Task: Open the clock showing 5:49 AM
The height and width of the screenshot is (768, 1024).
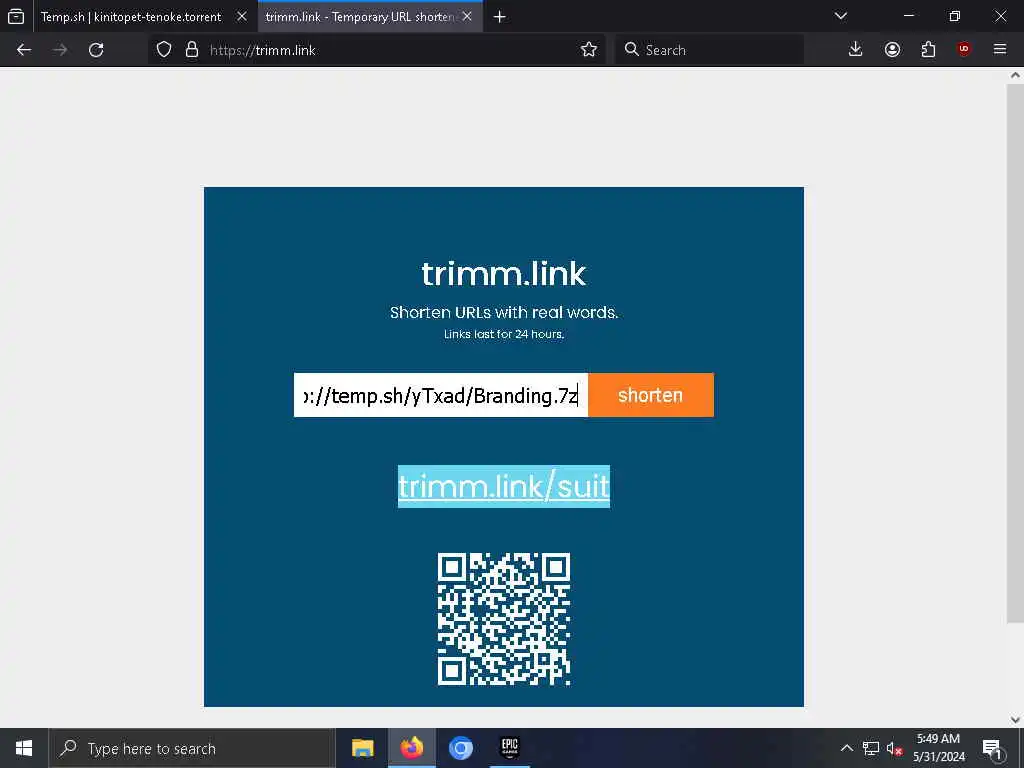Action: [x=938, y=748]
